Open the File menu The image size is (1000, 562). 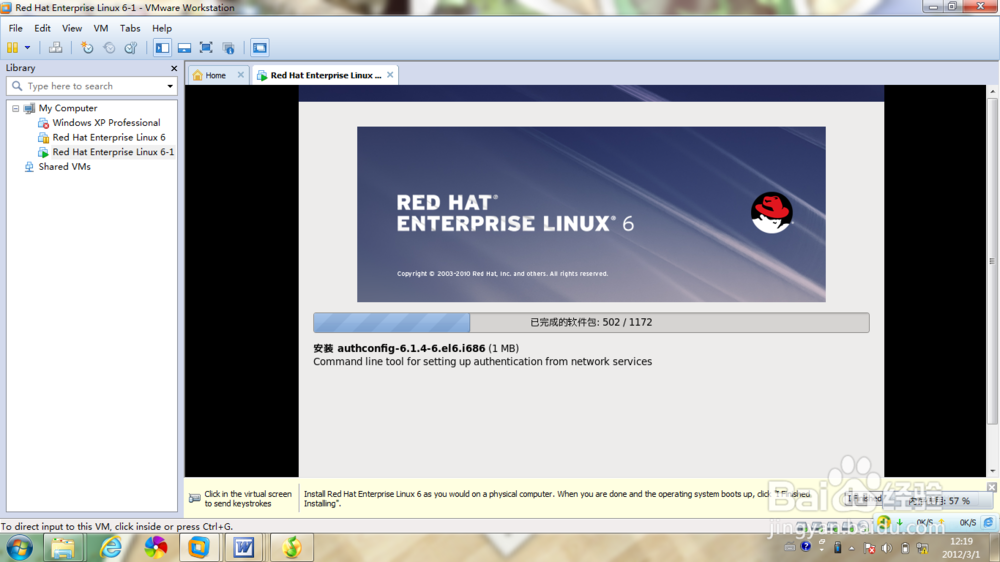[15, 28]
